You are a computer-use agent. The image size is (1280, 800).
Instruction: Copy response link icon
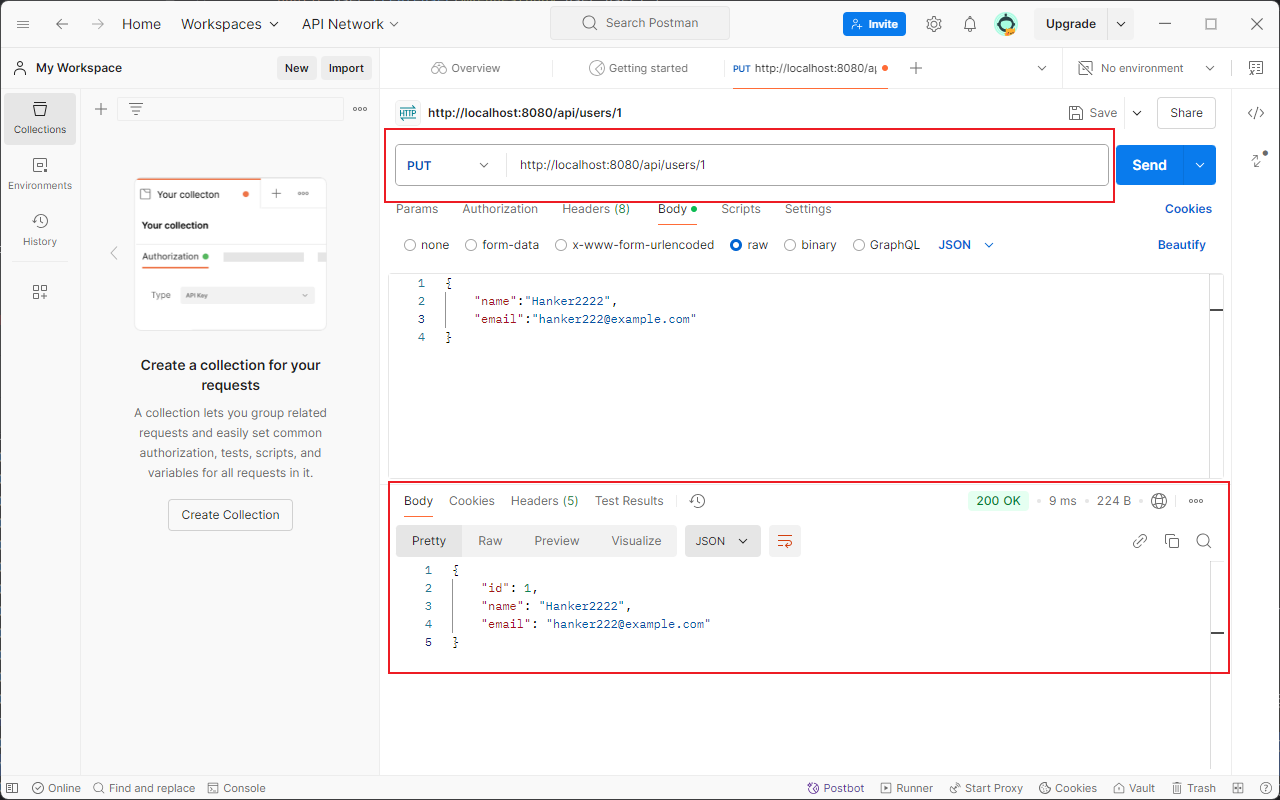[1140, 541]
